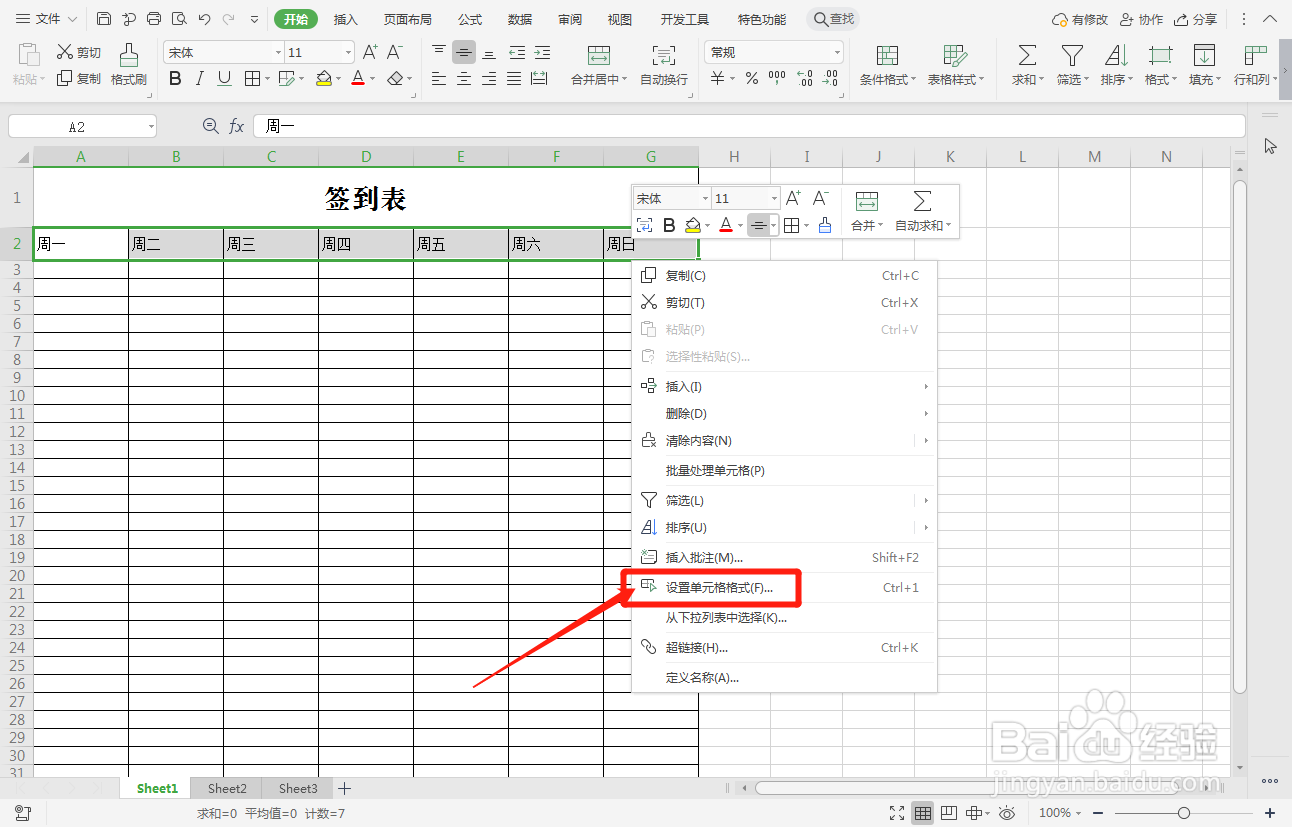
Task: Click column header K
Action: 950,156
